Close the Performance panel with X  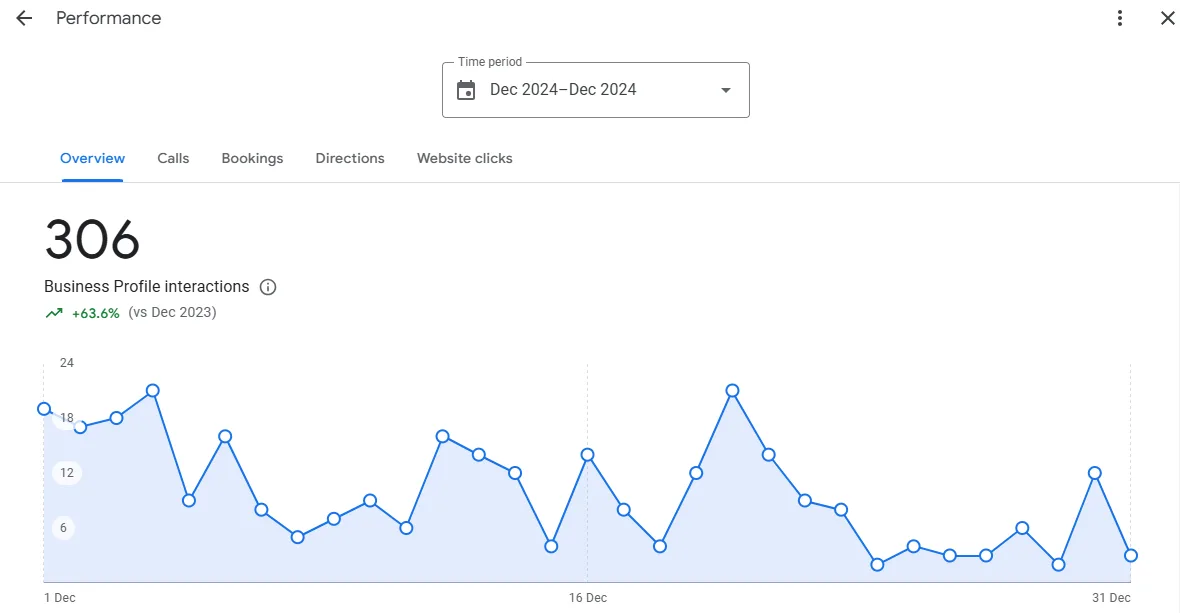click(1167, 18)
